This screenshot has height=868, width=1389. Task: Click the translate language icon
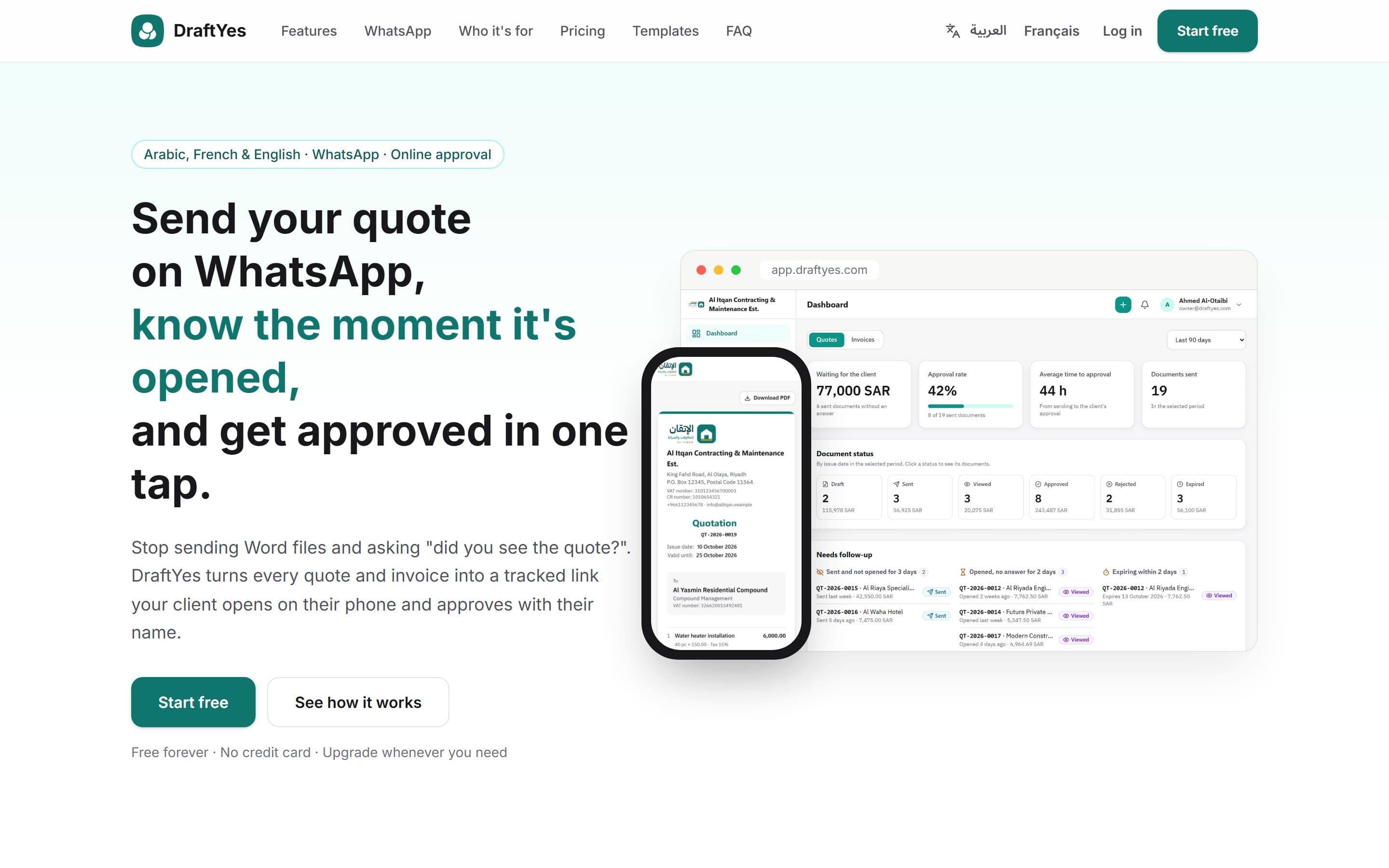pos(953,31)
